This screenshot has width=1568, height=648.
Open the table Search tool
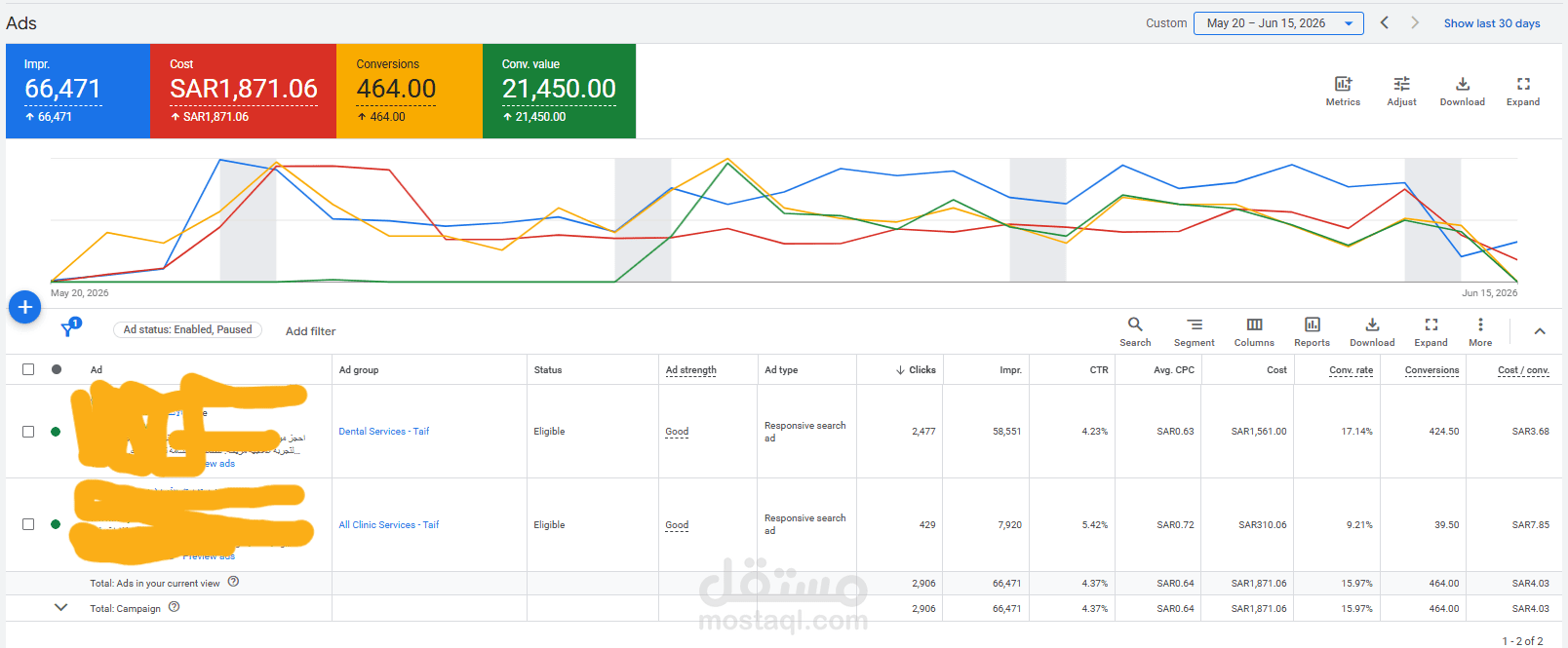tap(1135, 331)
